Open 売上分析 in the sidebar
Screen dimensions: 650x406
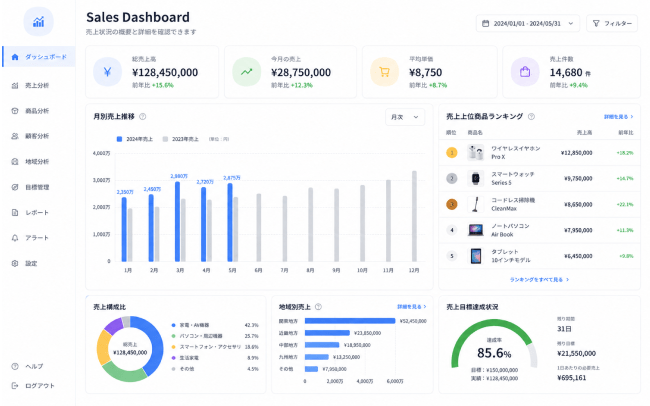[x=39, y=85]
